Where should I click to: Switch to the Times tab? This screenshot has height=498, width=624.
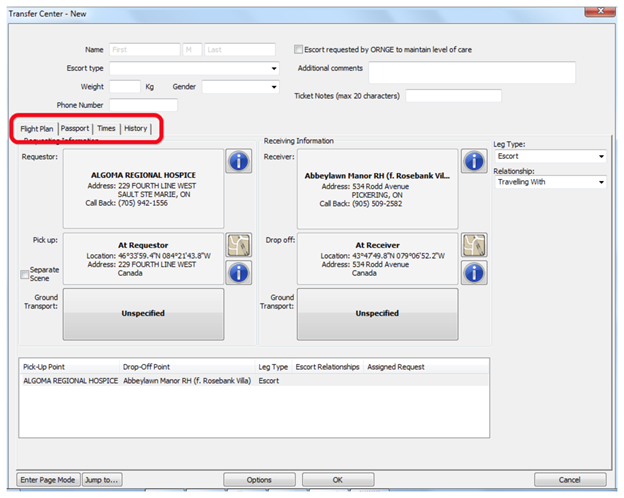point(106,129)
